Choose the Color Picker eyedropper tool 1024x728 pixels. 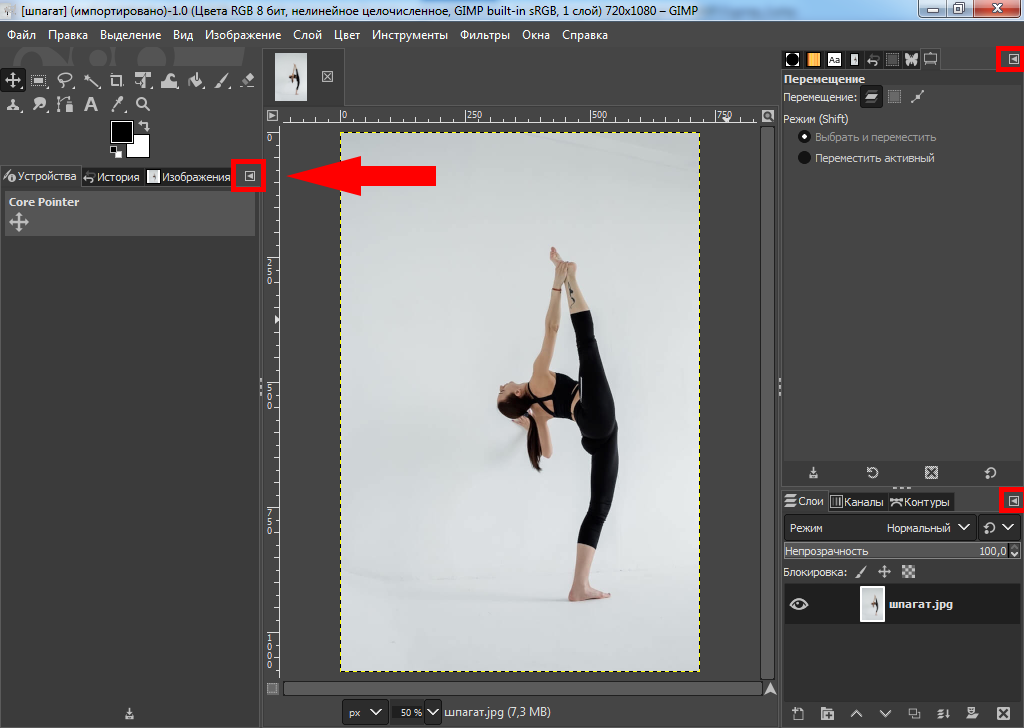coord(117,104)
